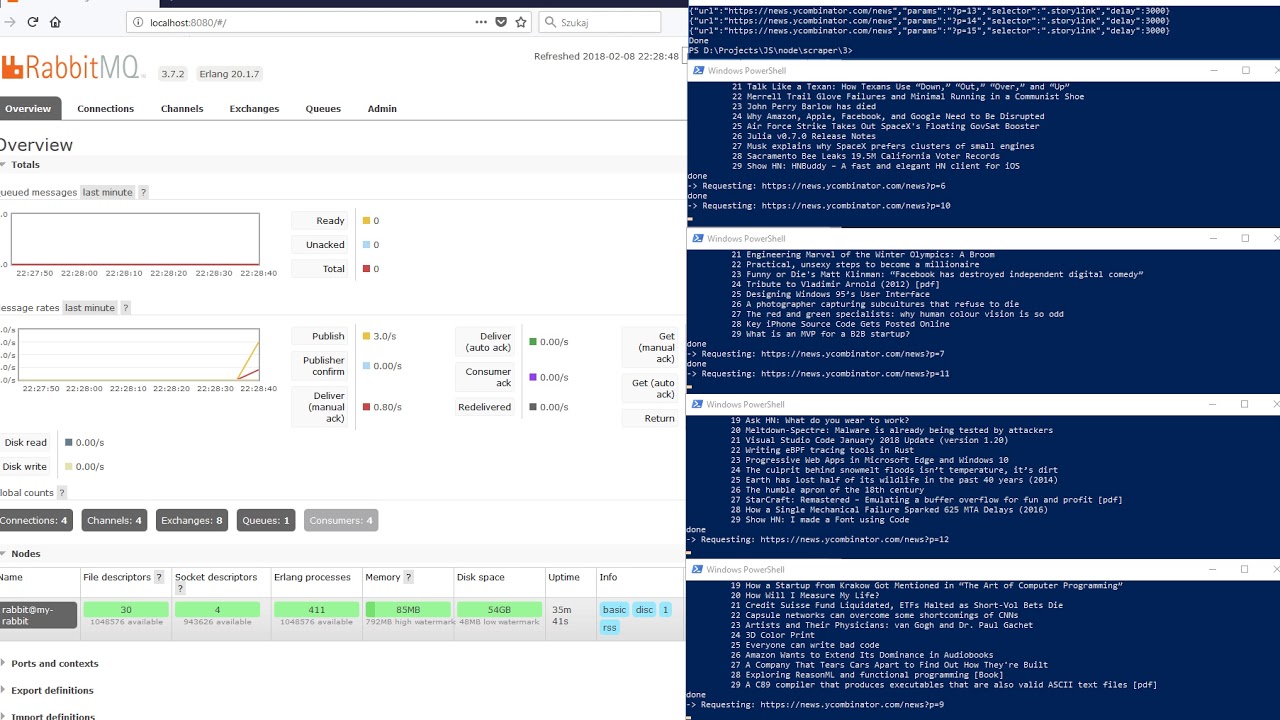
Task: Click the rss plugin tag in Info
Action: [x=609, y=627]
